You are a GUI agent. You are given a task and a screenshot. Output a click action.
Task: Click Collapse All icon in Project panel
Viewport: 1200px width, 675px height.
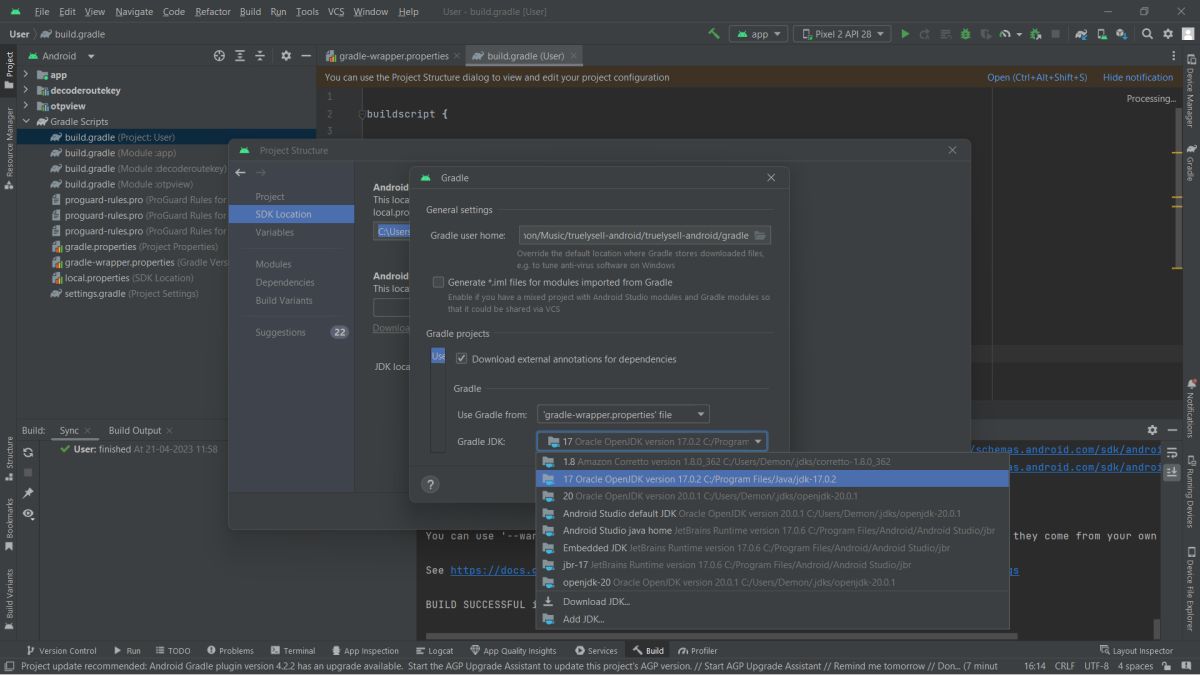[260, 56]
